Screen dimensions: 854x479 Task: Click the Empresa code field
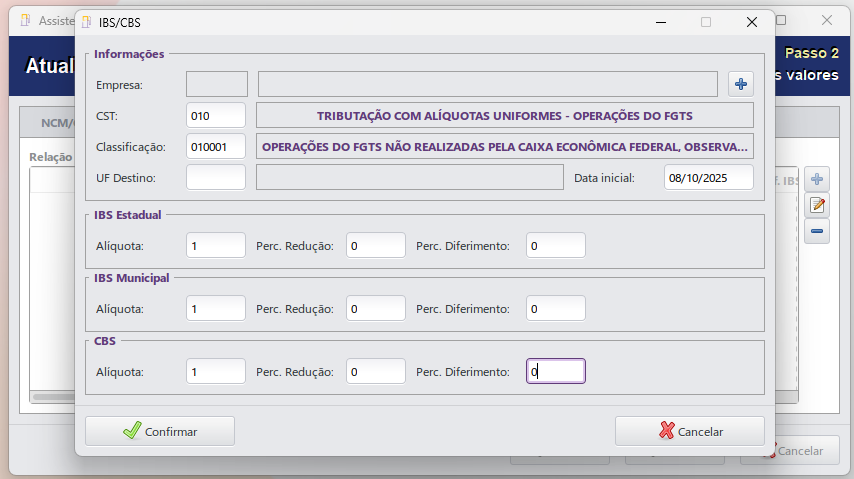coord(217,84)
